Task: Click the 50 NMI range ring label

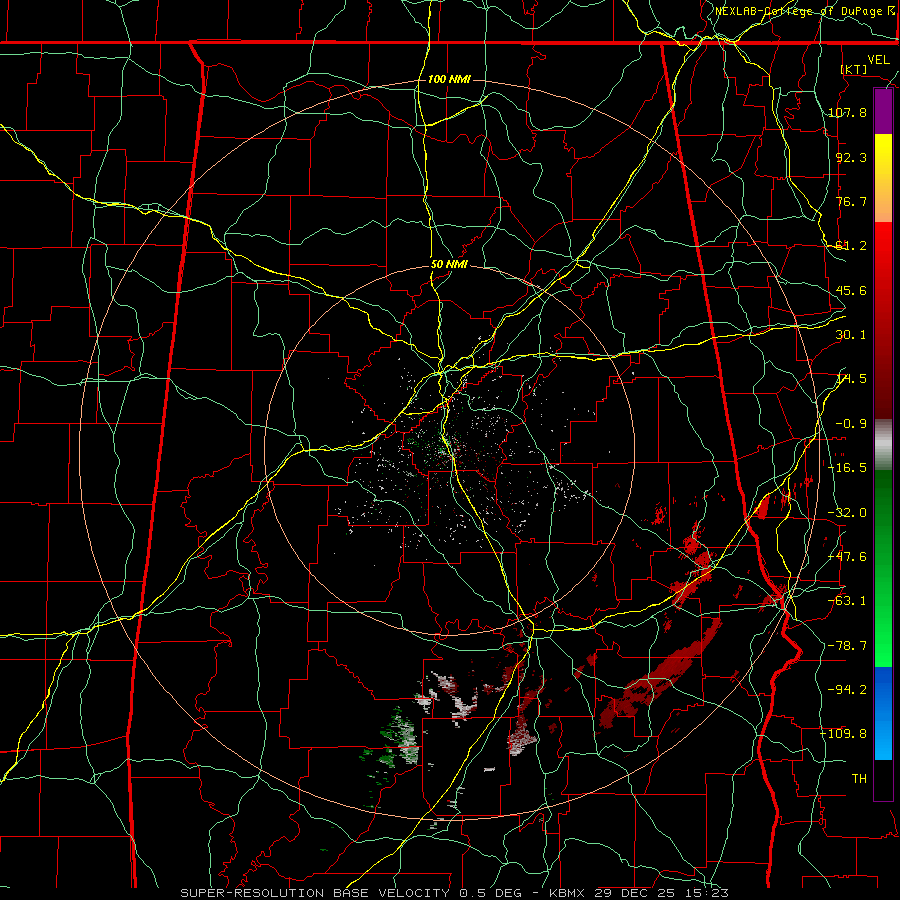Action: (x=449, y=265)
